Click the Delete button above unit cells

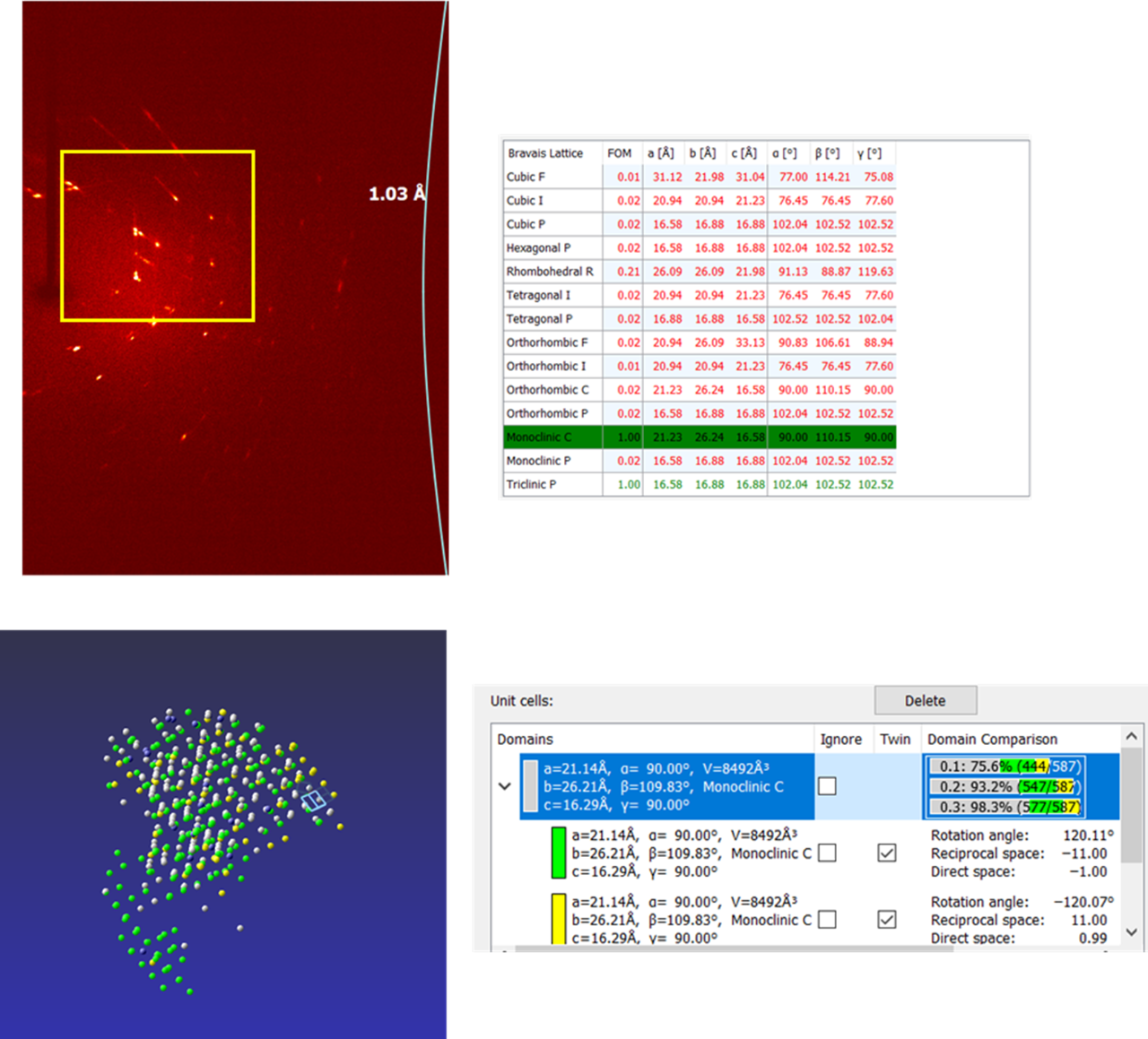point(925,701)
